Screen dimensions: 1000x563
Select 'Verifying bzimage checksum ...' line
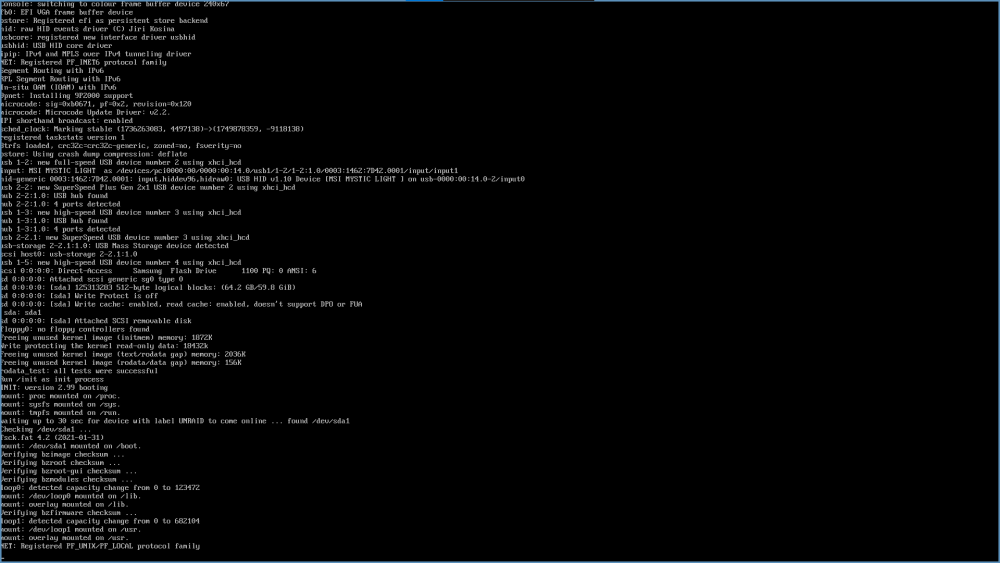(x=62, y=454)
